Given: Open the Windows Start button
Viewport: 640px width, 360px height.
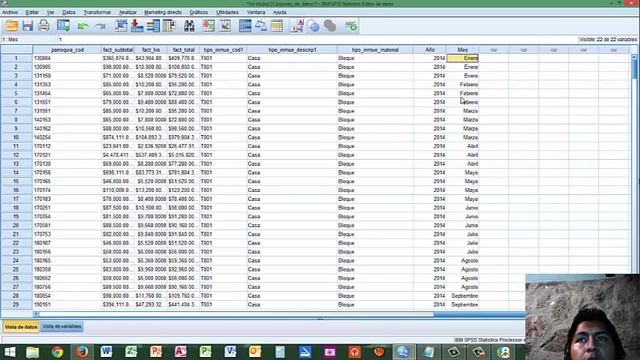Looking at the screenshot, I should (9, 352).
